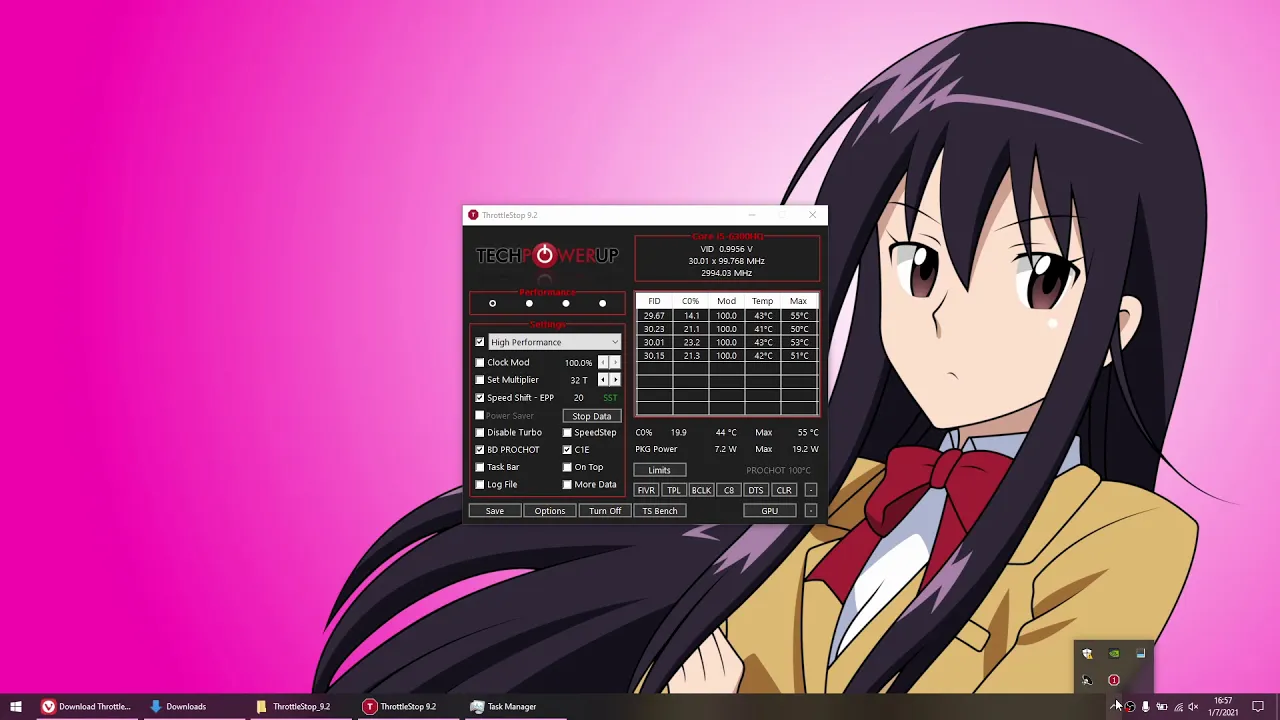Select the first Performance profile radio button
Screen dimensions: 1280x720
[492, 303]
